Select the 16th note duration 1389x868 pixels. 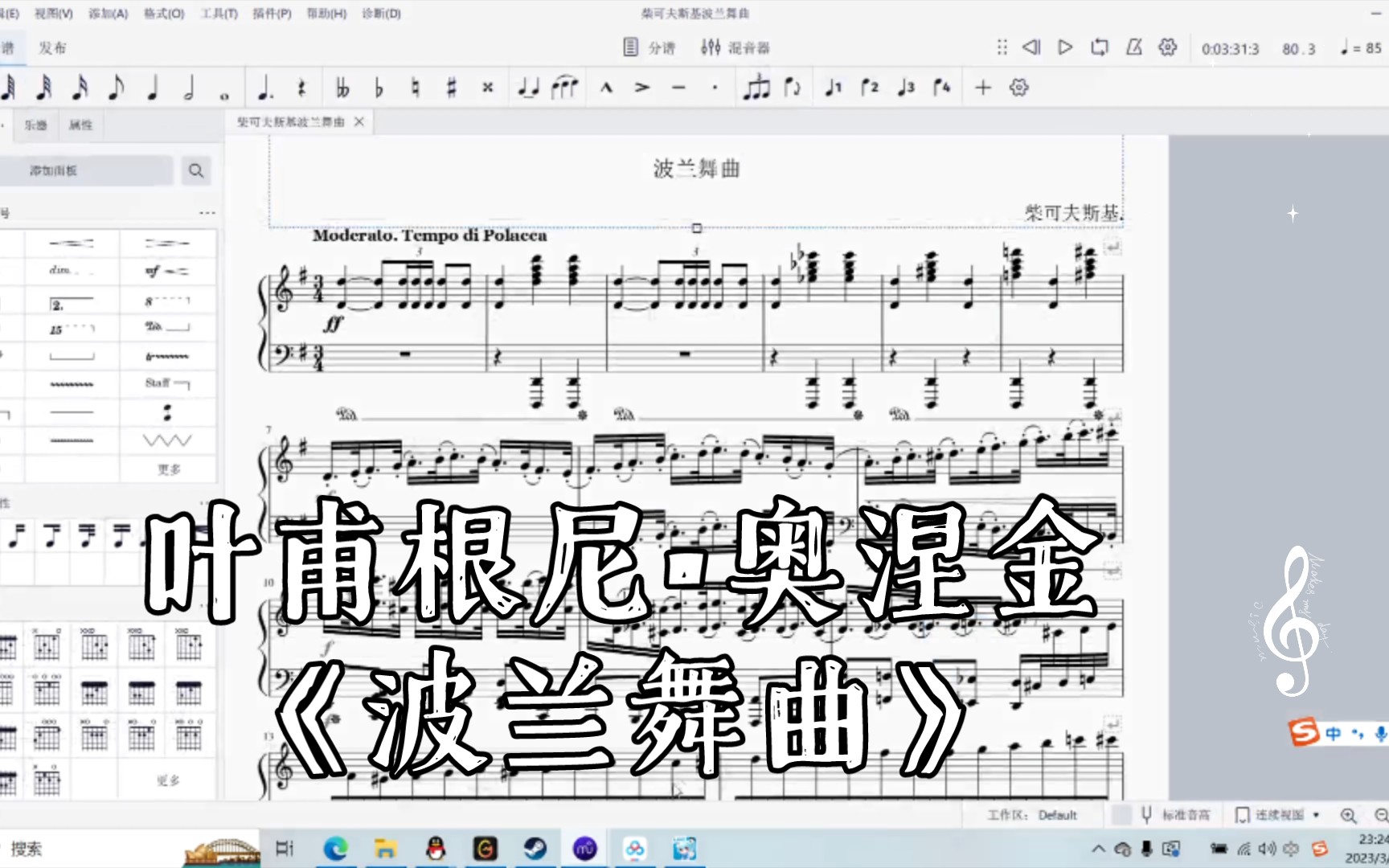pos(80,87)
